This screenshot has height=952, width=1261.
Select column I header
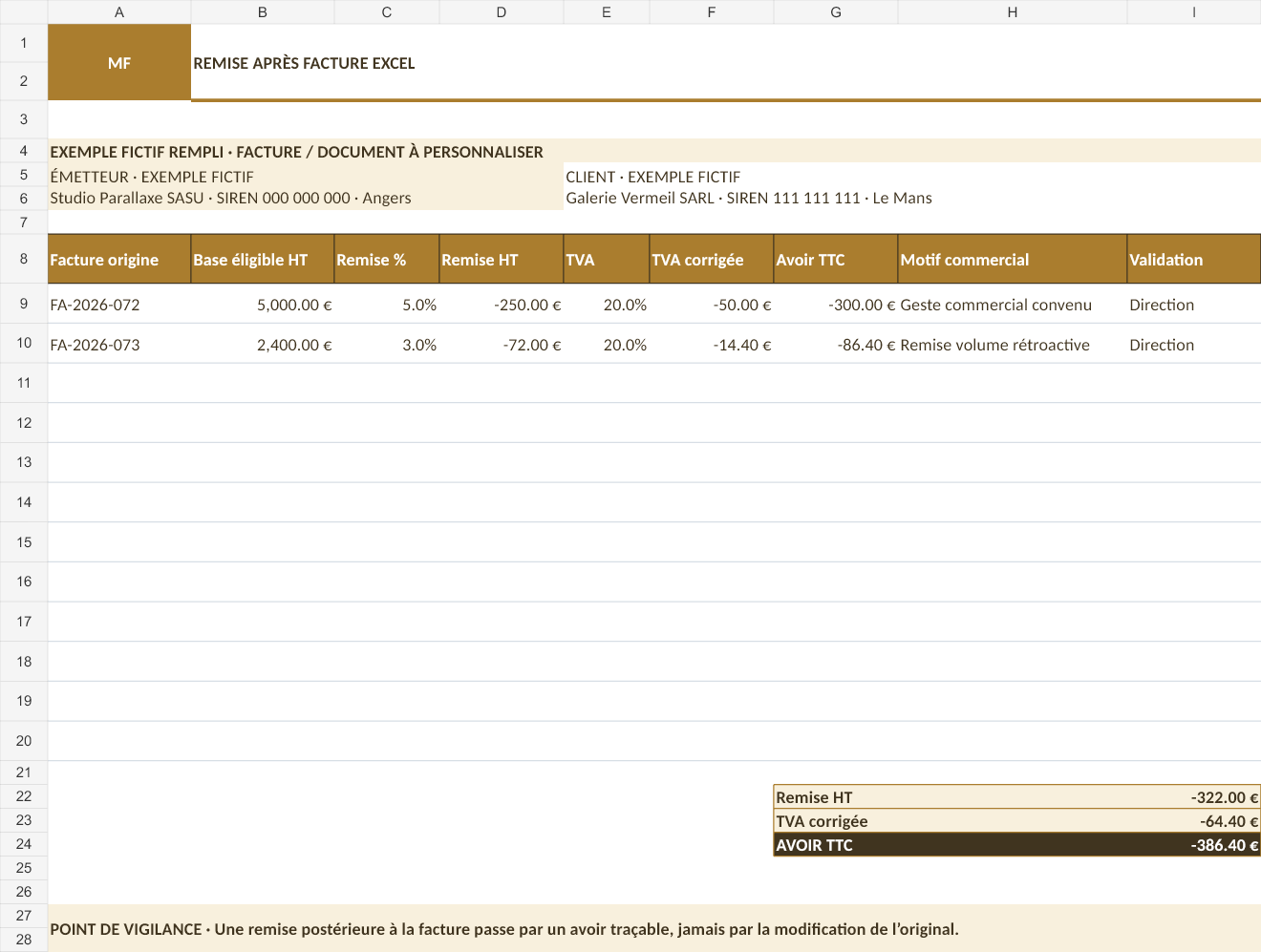1194,11
